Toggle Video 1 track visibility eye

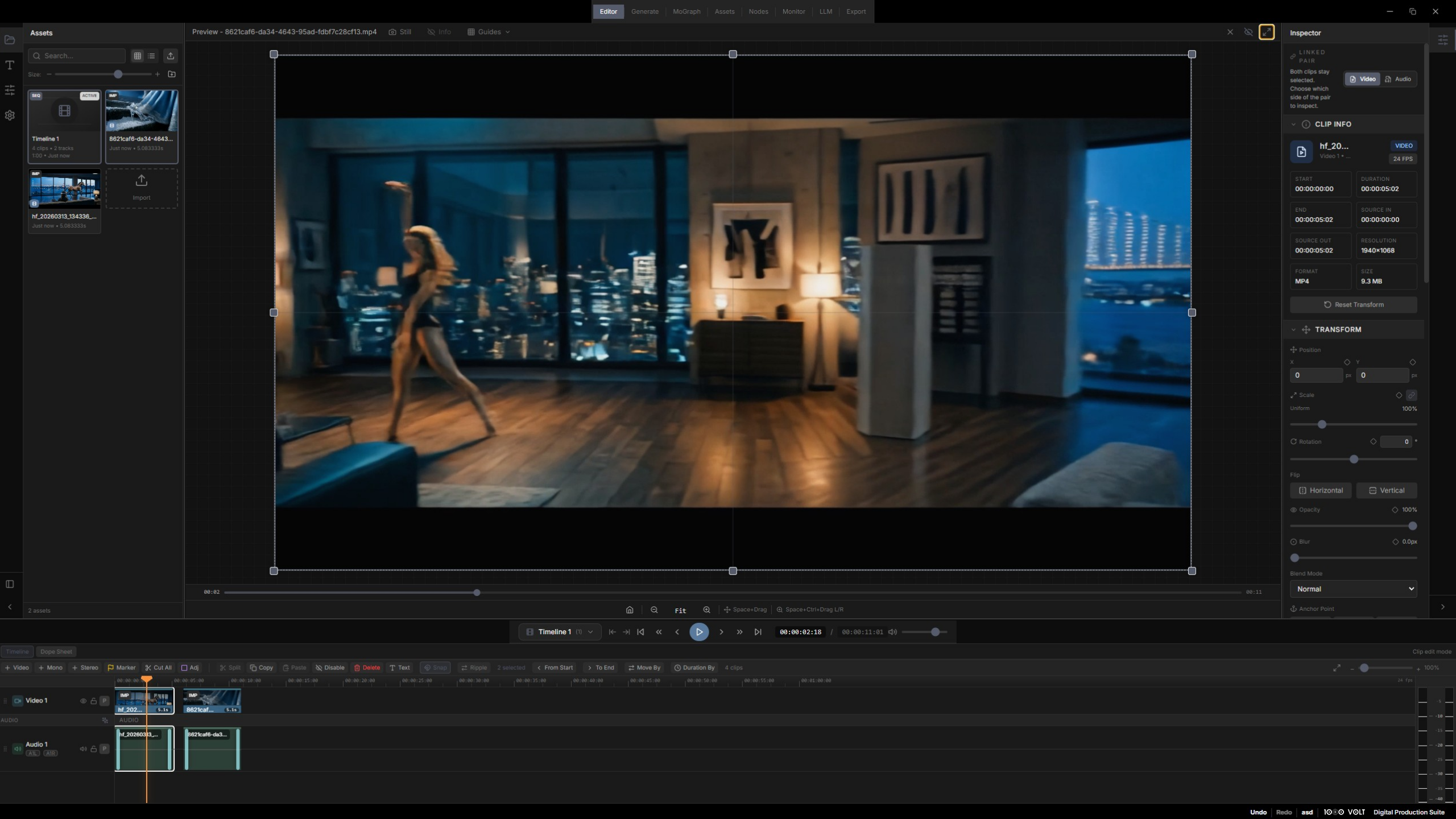[83, 701]
